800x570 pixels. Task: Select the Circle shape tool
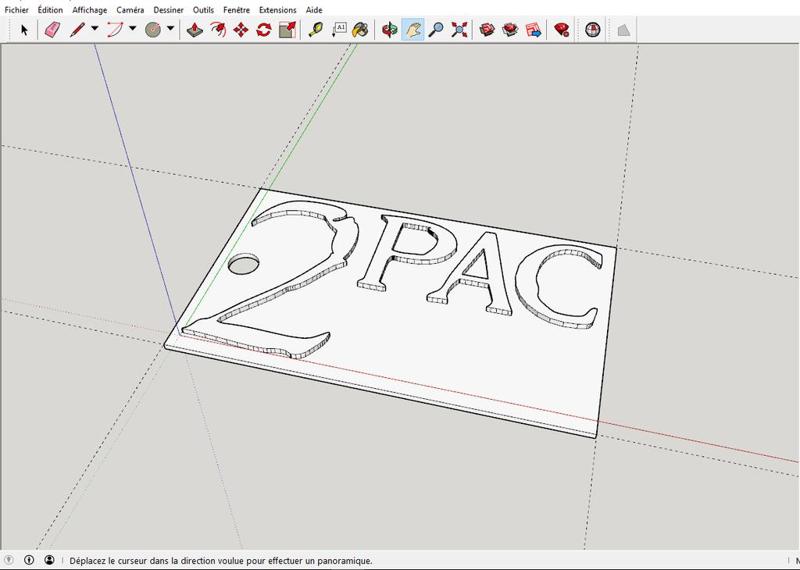coord(153,30)
